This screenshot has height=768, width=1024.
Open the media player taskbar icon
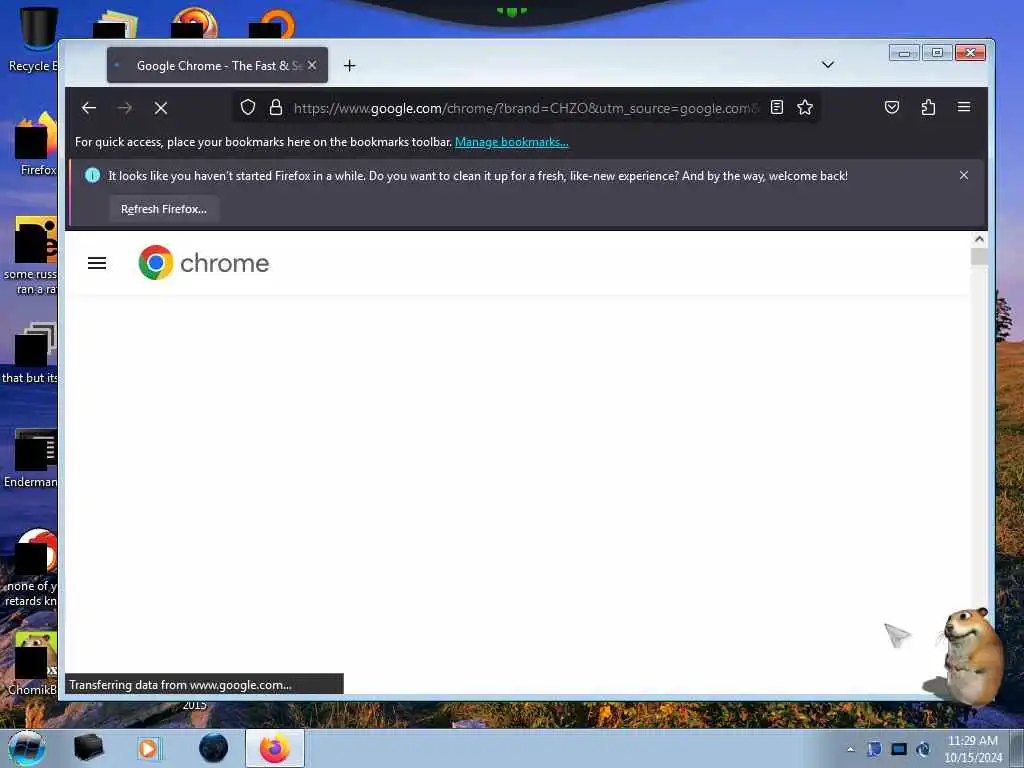pyautogui.click(x=149, y=748)
